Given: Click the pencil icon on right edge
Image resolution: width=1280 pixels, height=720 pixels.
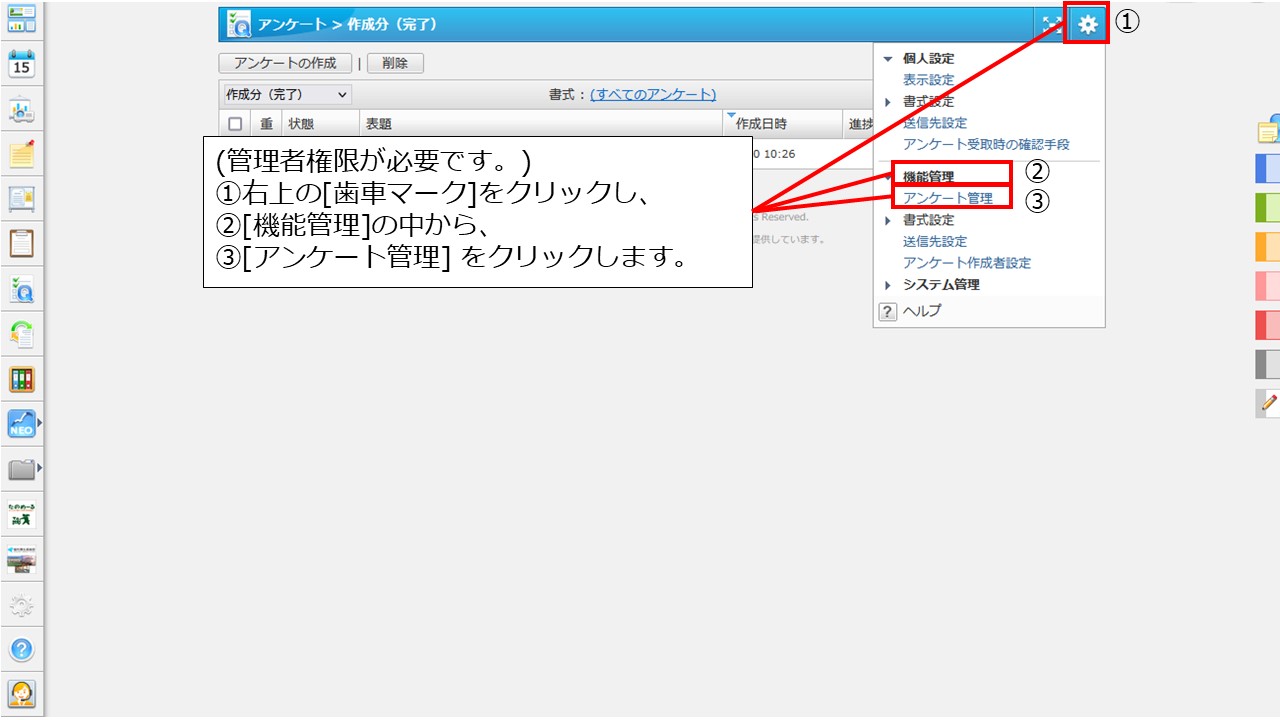Looking at the screenshot, I should tap(1269, 403).
